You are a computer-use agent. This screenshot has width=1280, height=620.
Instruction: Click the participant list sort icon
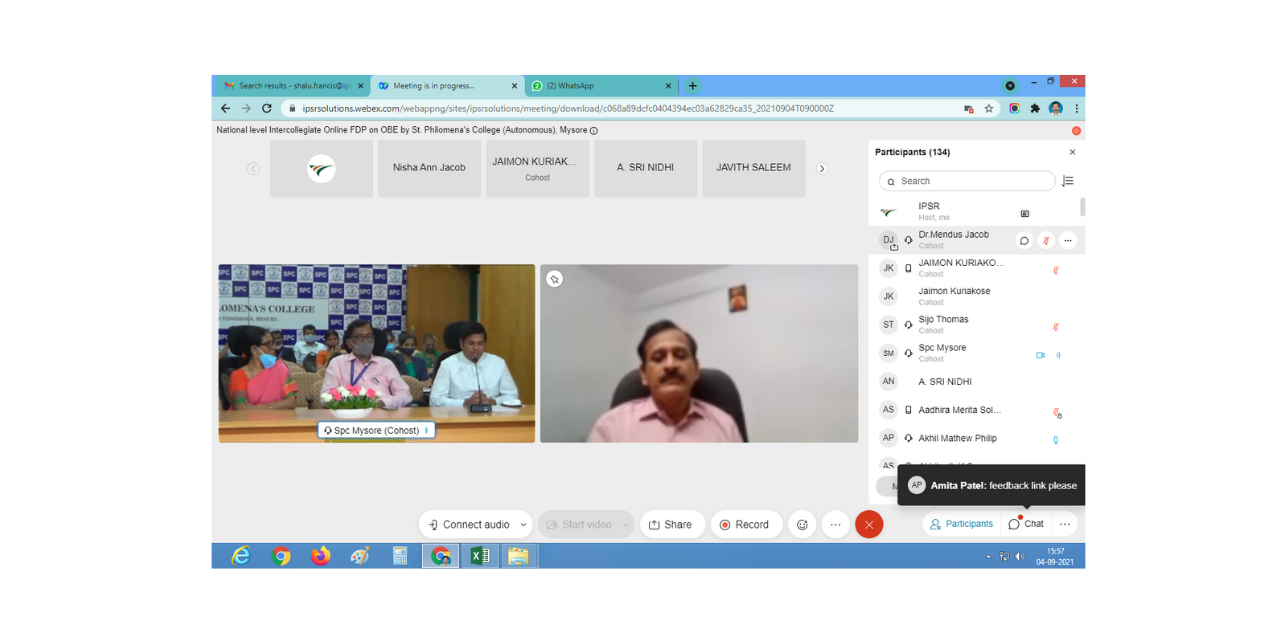click(x=1067, y=181)
